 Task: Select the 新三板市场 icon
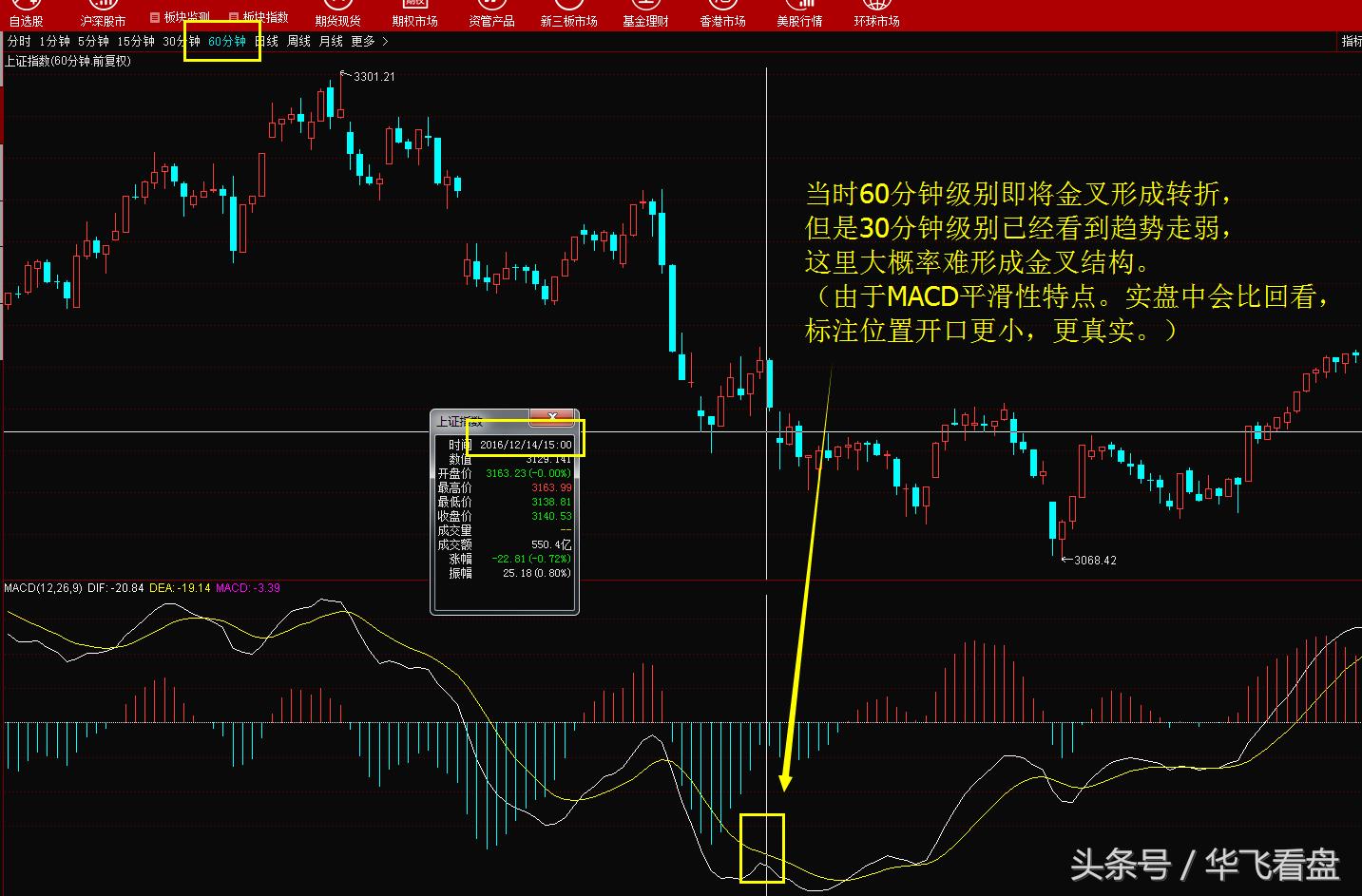[x=568, y=13]
